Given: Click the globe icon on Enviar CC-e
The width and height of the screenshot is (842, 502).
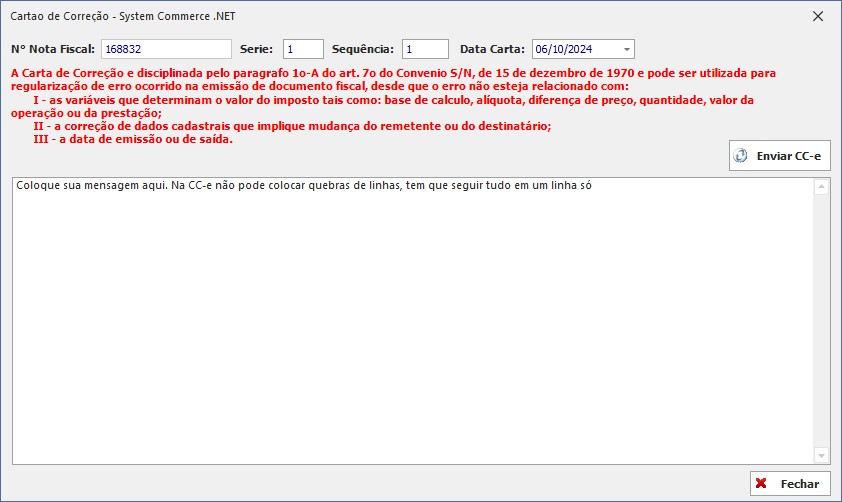Looking at the screenshot, I should 741,156.
